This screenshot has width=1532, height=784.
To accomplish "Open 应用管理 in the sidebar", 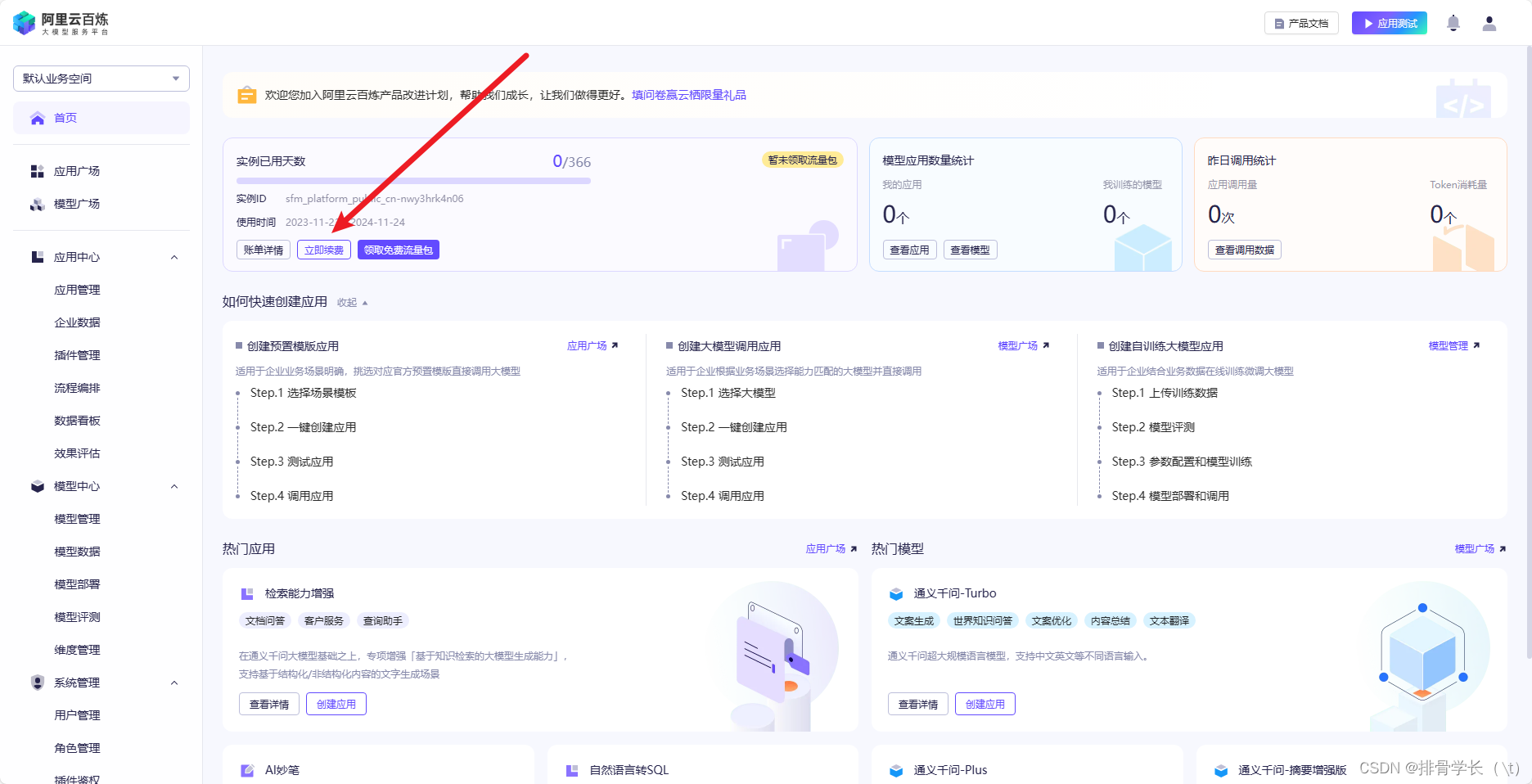I will [77, 290].
